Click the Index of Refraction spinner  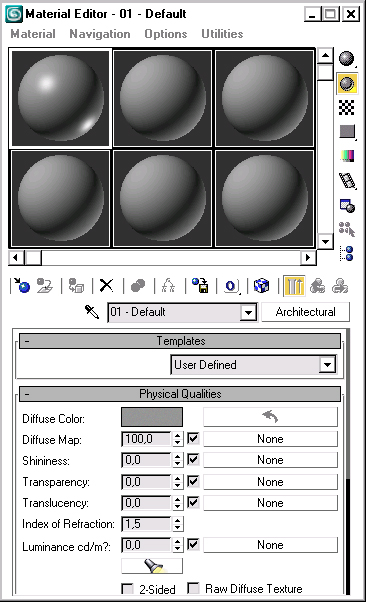pos(177,524)
